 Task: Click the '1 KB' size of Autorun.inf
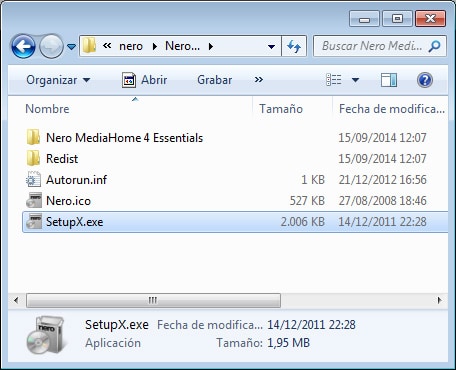pyautogui.click(x=313, y=180)
